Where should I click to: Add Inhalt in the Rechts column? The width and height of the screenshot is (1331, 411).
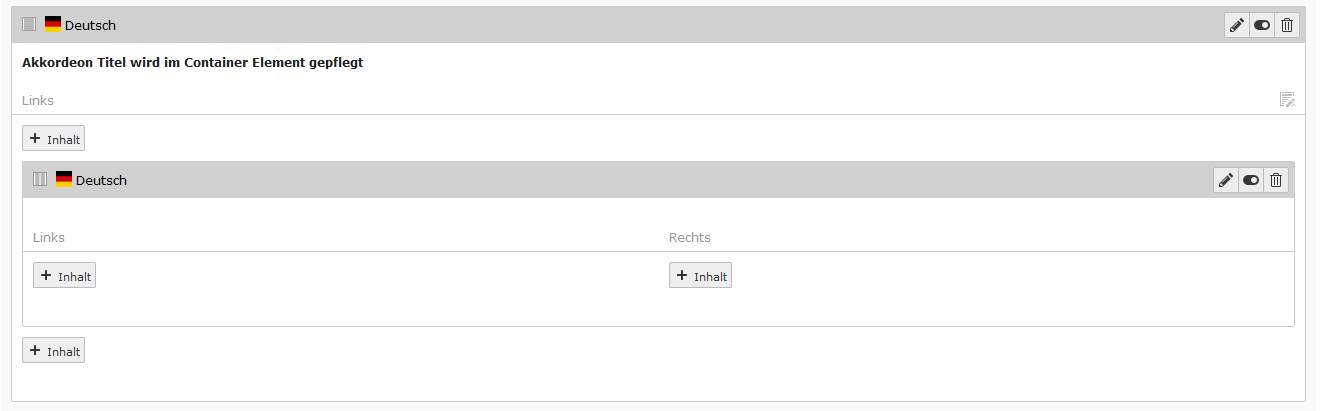click(700, 275)
